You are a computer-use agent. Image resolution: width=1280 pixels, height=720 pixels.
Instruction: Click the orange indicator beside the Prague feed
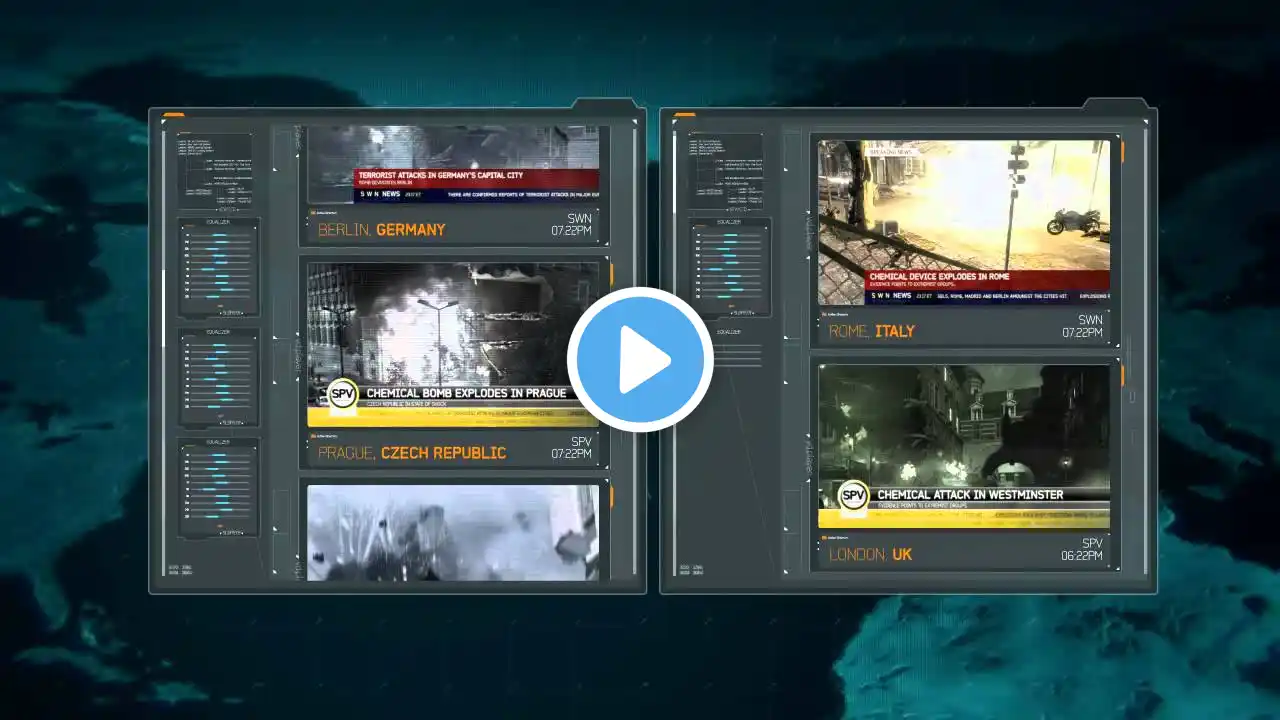tap(612, 275)
